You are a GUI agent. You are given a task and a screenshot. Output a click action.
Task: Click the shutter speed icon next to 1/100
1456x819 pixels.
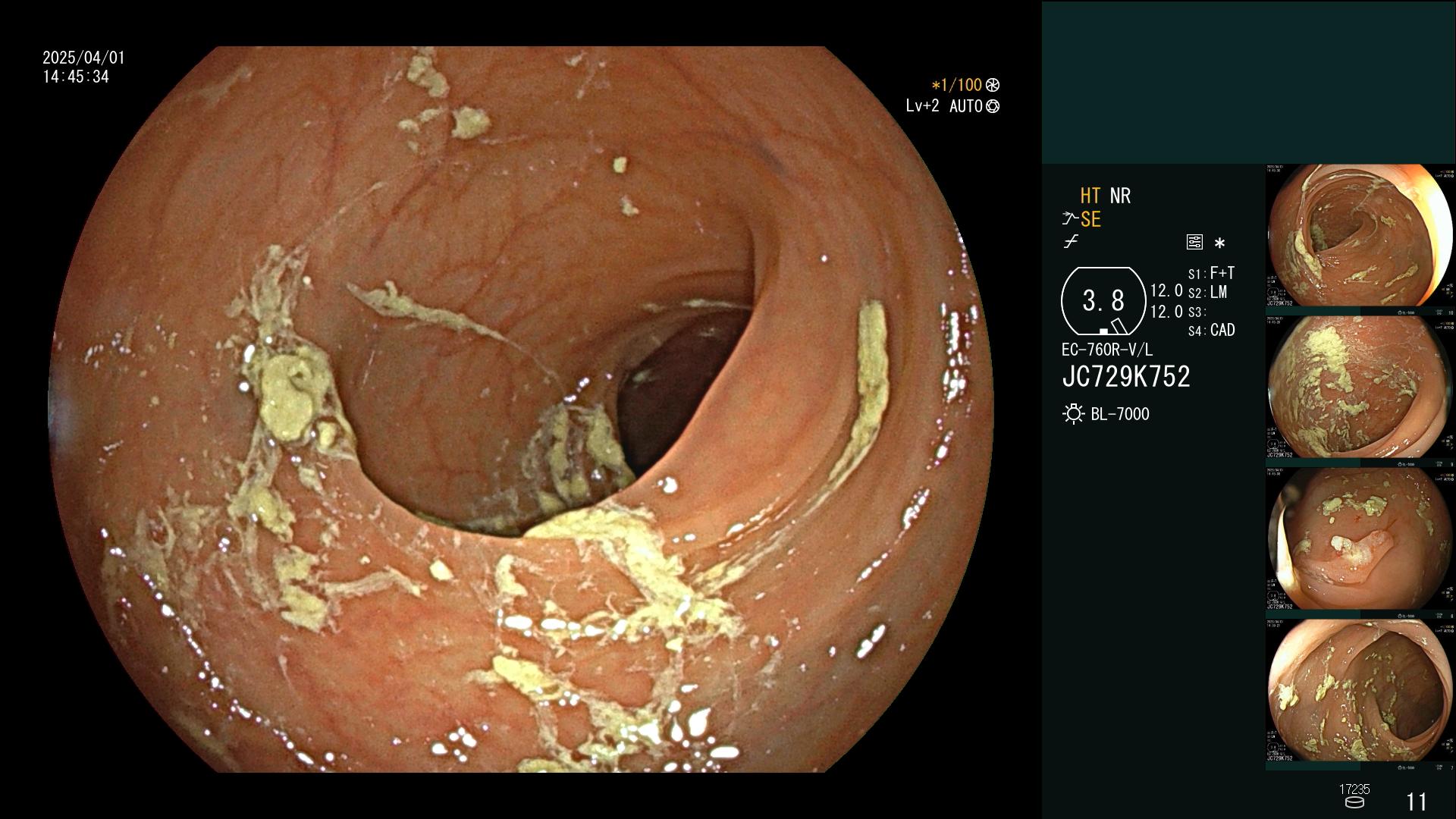tap(993, 86)
